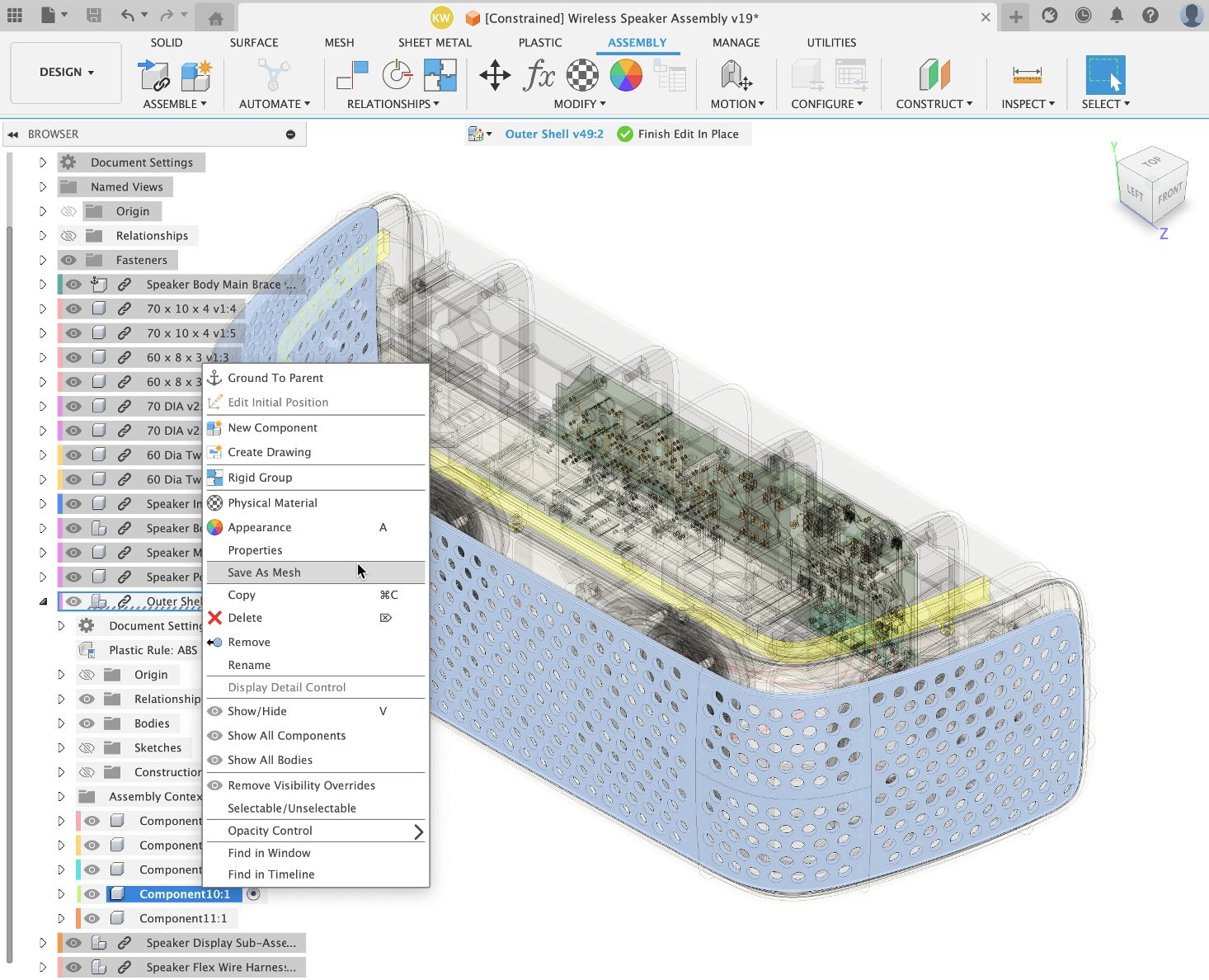1209x980 pixels.
Task: Open the DESIGN workspace dropdown
Action: pos(66,73)
